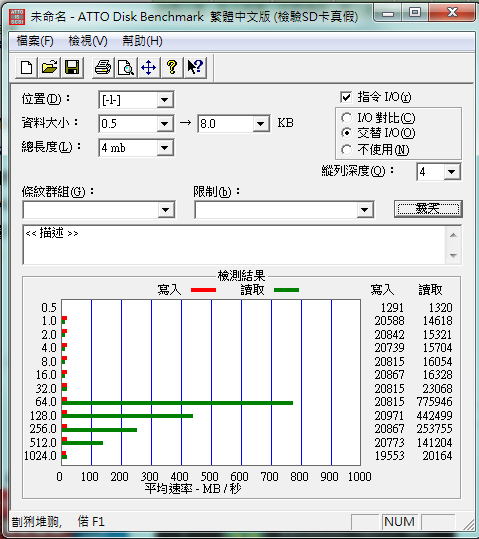
Task: Expand the 佇列深度 dropdown showing 4
Action: point(451,172)
